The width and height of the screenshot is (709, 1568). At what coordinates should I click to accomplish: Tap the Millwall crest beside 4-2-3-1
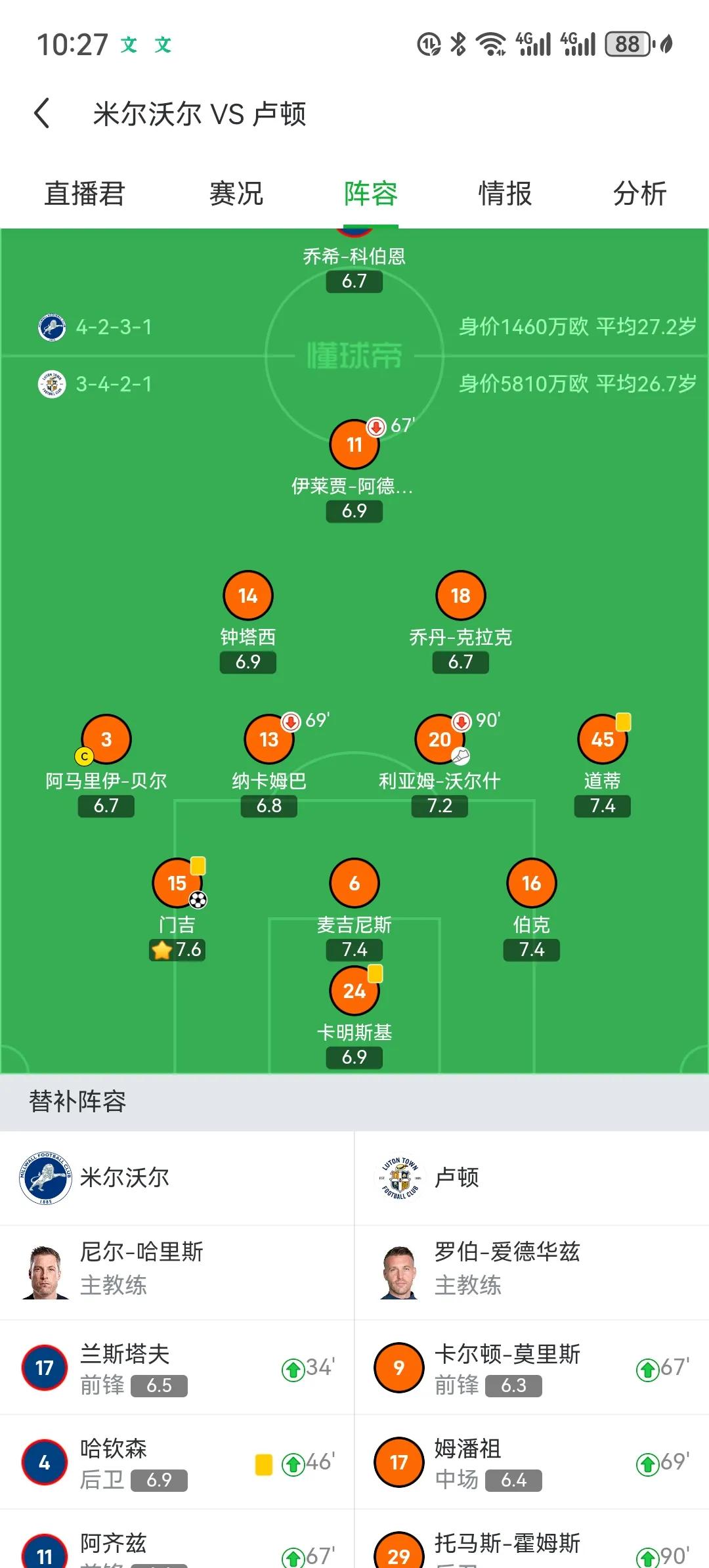(x=52, y=327)
